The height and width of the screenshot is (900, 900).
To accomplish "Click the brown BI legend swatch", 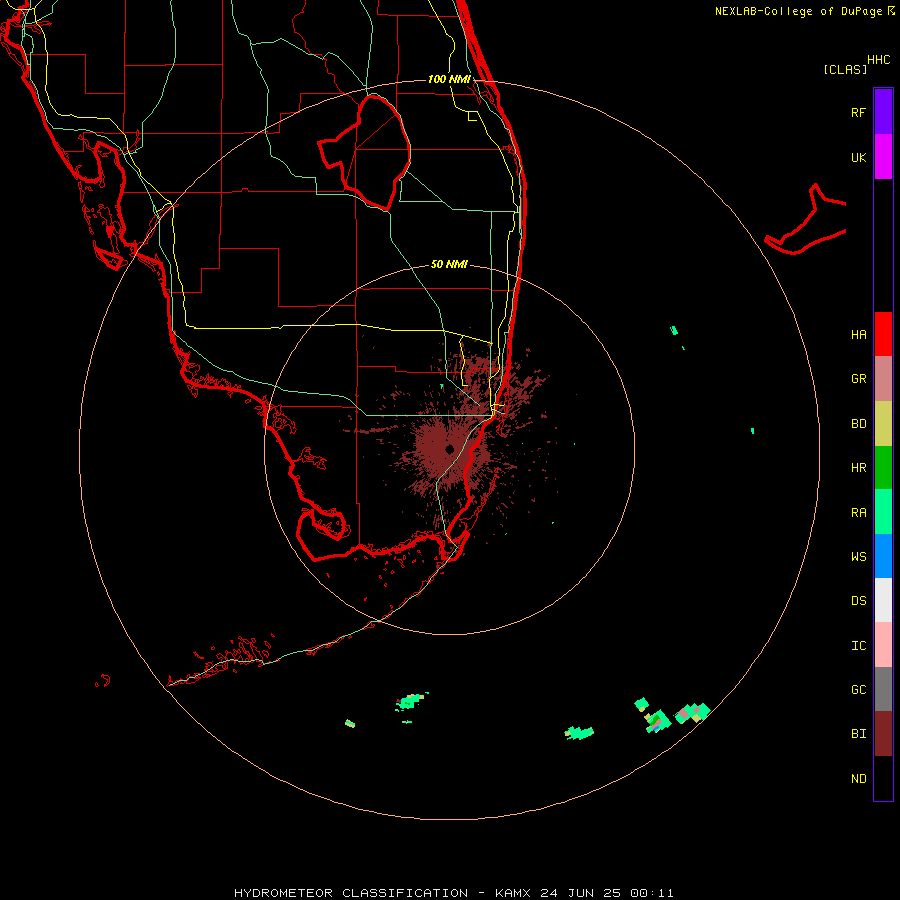I will pyautogui.click(x=883, y=734).
